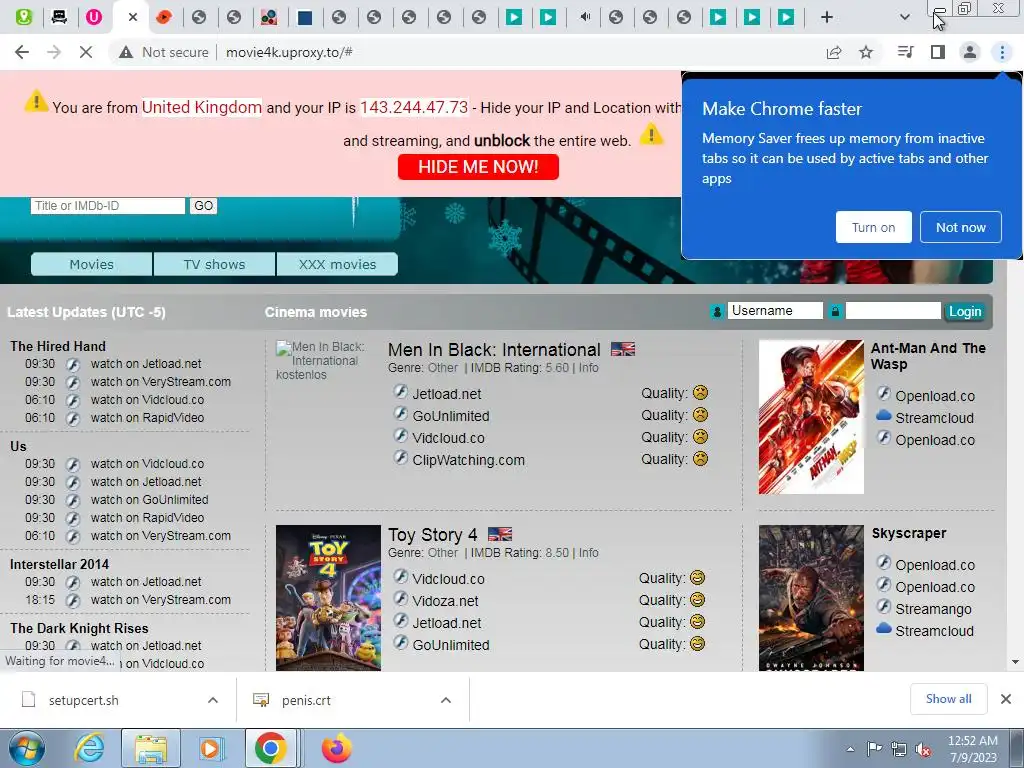Viewport: 1024px width, 768px height.
Task: Open the Chrome side panel
Action: click(x=938, y=52)
